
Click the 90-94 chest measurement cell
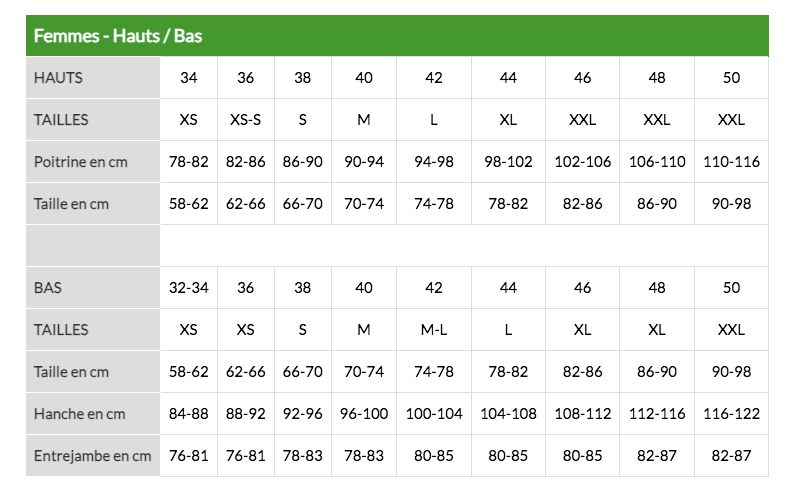(x=364, y=162)
